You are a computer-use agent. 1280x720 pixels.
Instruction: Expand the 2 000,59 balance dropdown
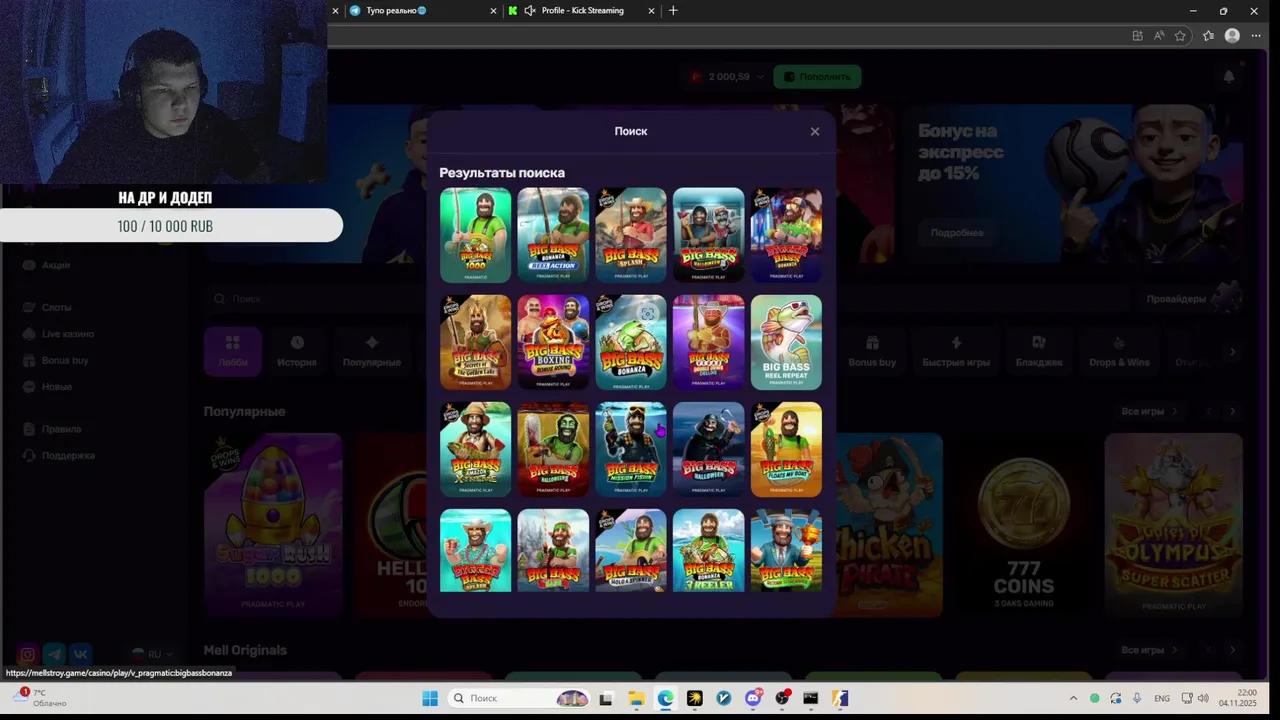760,77
